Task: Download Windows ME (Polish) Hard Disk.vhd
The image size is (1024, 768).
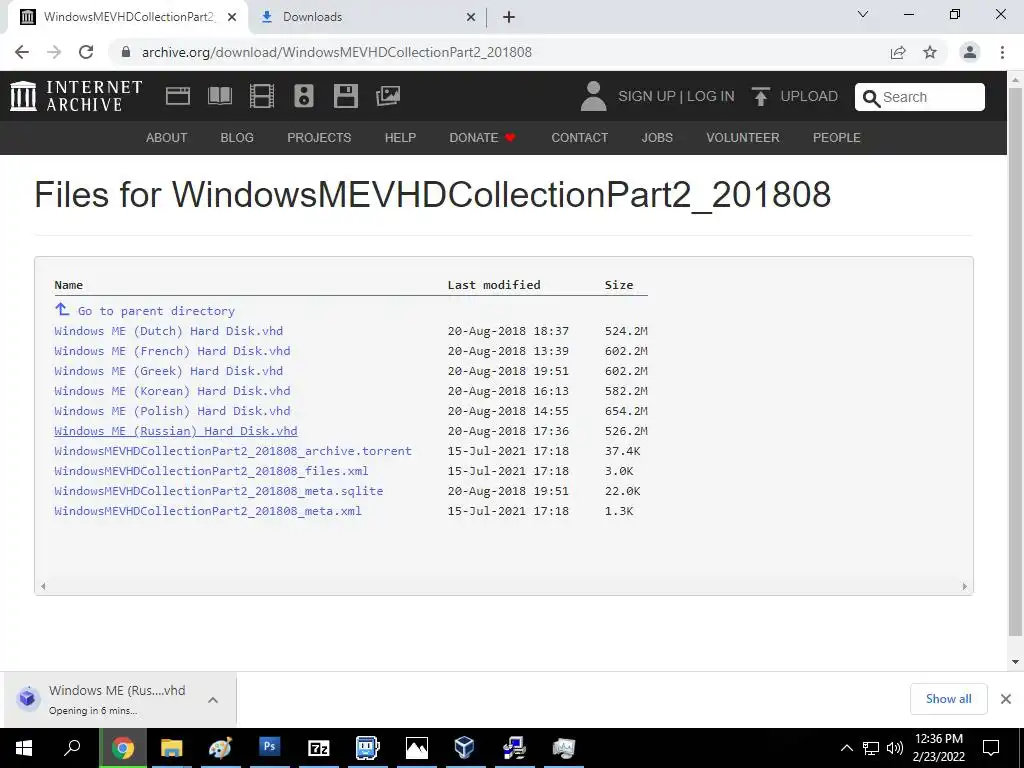Action: click(x=172, y=411)
